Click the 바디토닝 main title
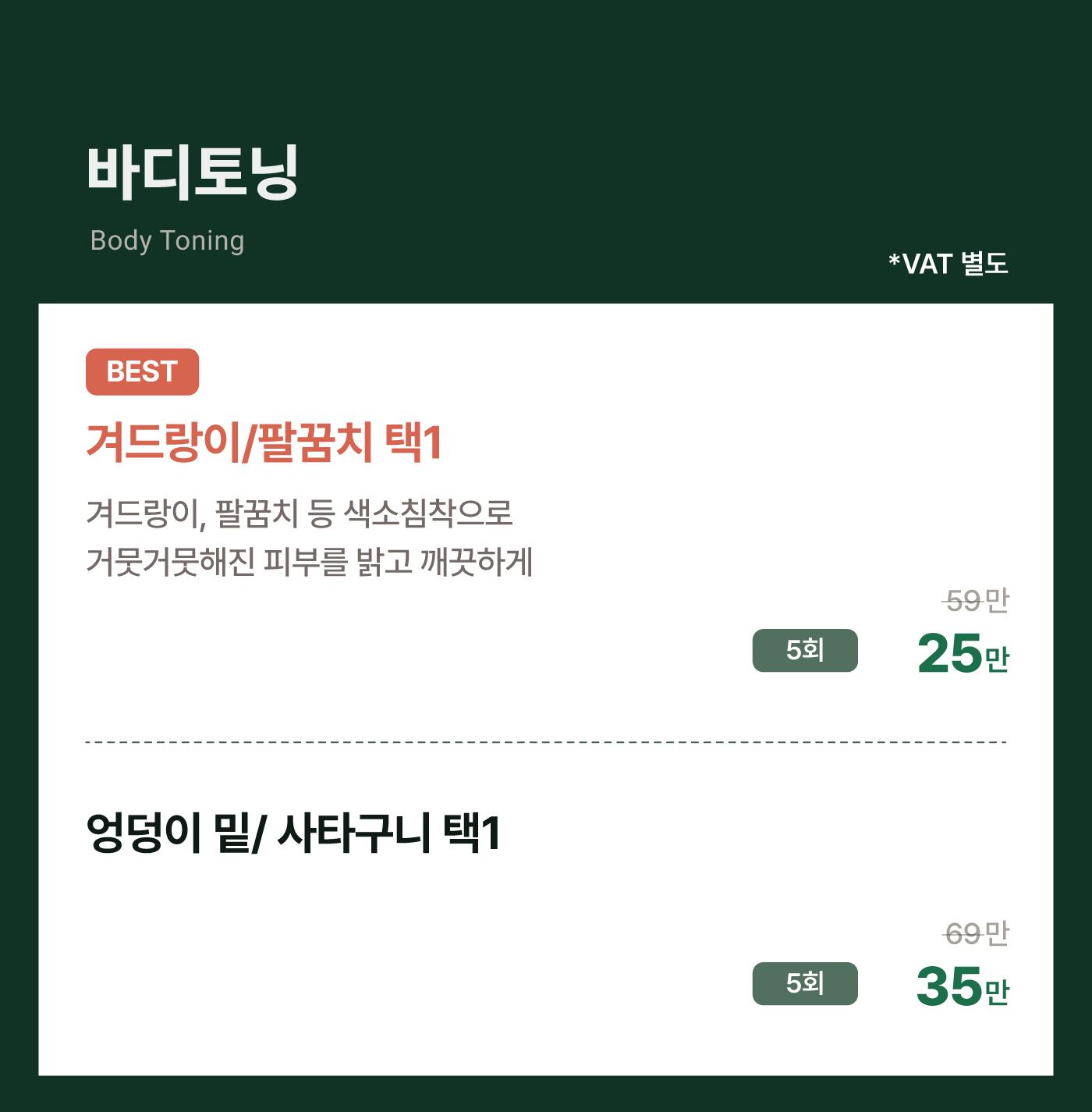 193,172
